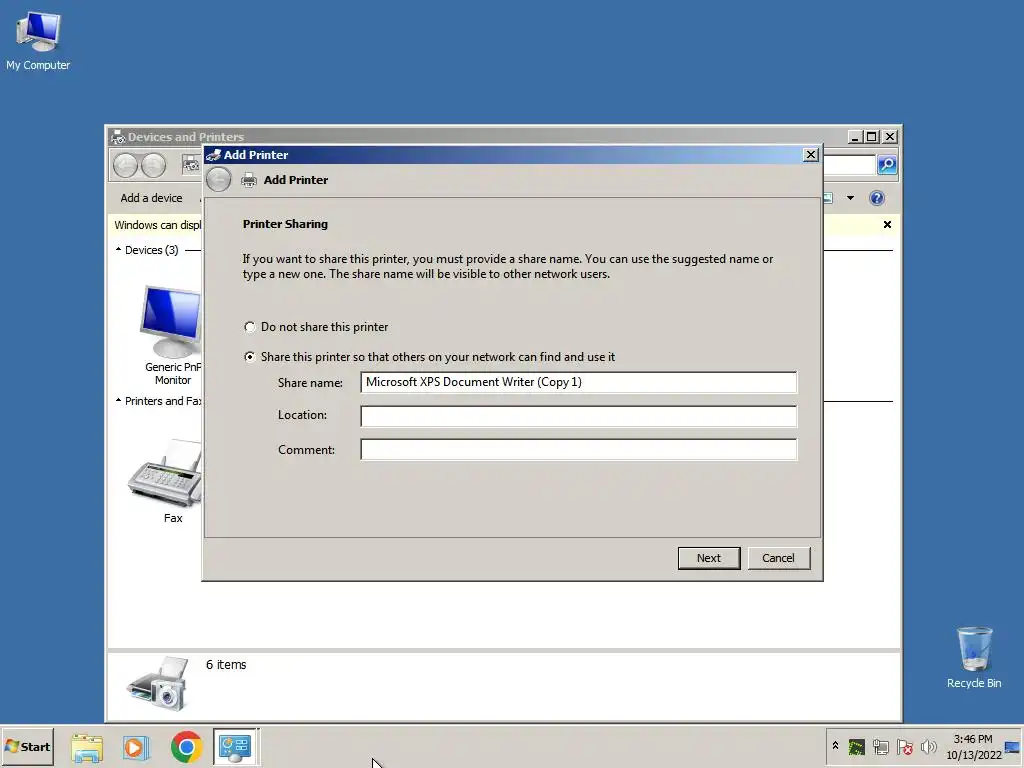Click the printer icon beside Add Printer heading
The width and height of the screenshot is (1024, 768).
tap(249, 180)
